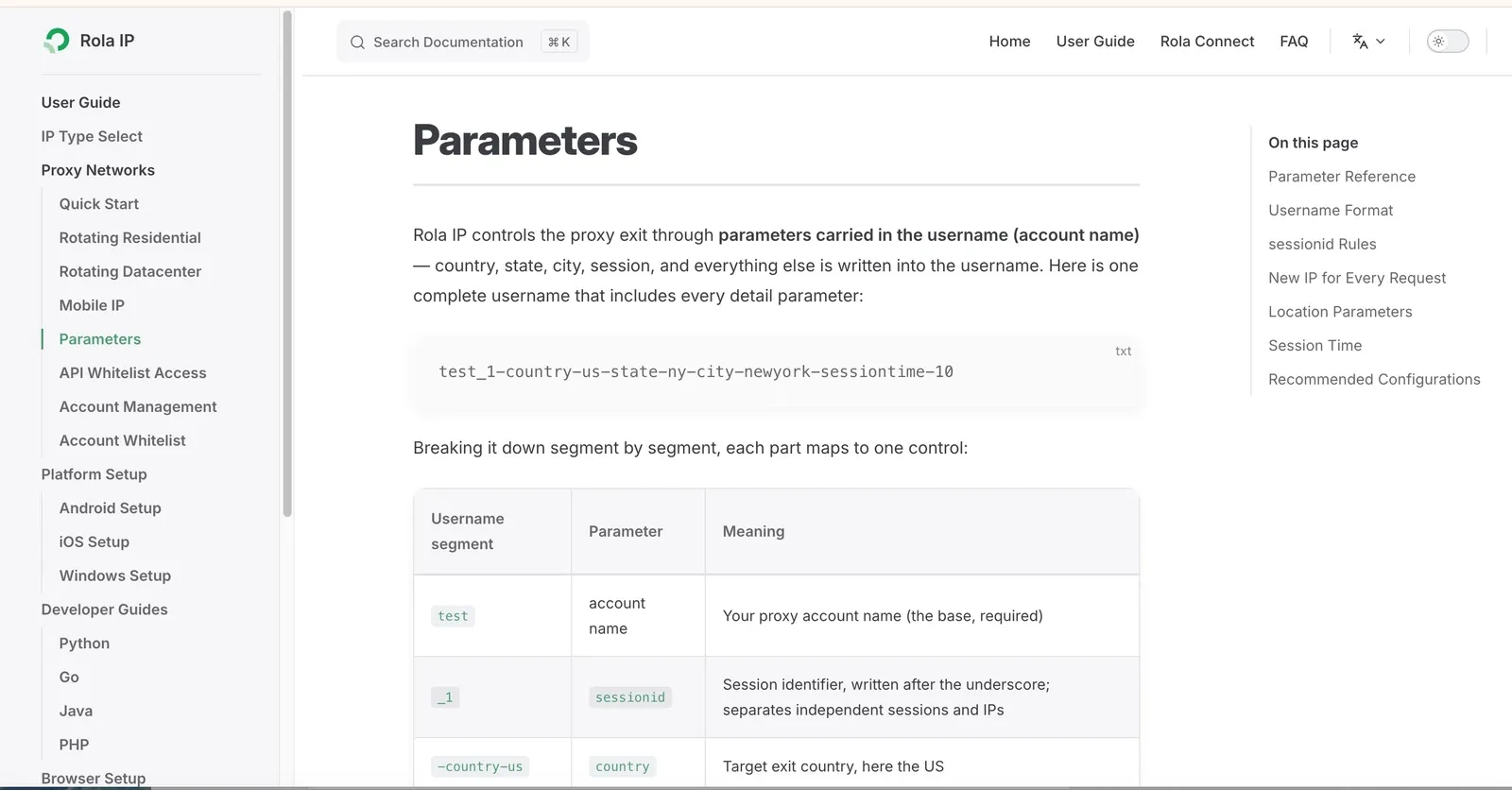This screenshot has height=790, width=1512.
Task: Click the 'country' parameter tag
Action: (x=623, y=766)
